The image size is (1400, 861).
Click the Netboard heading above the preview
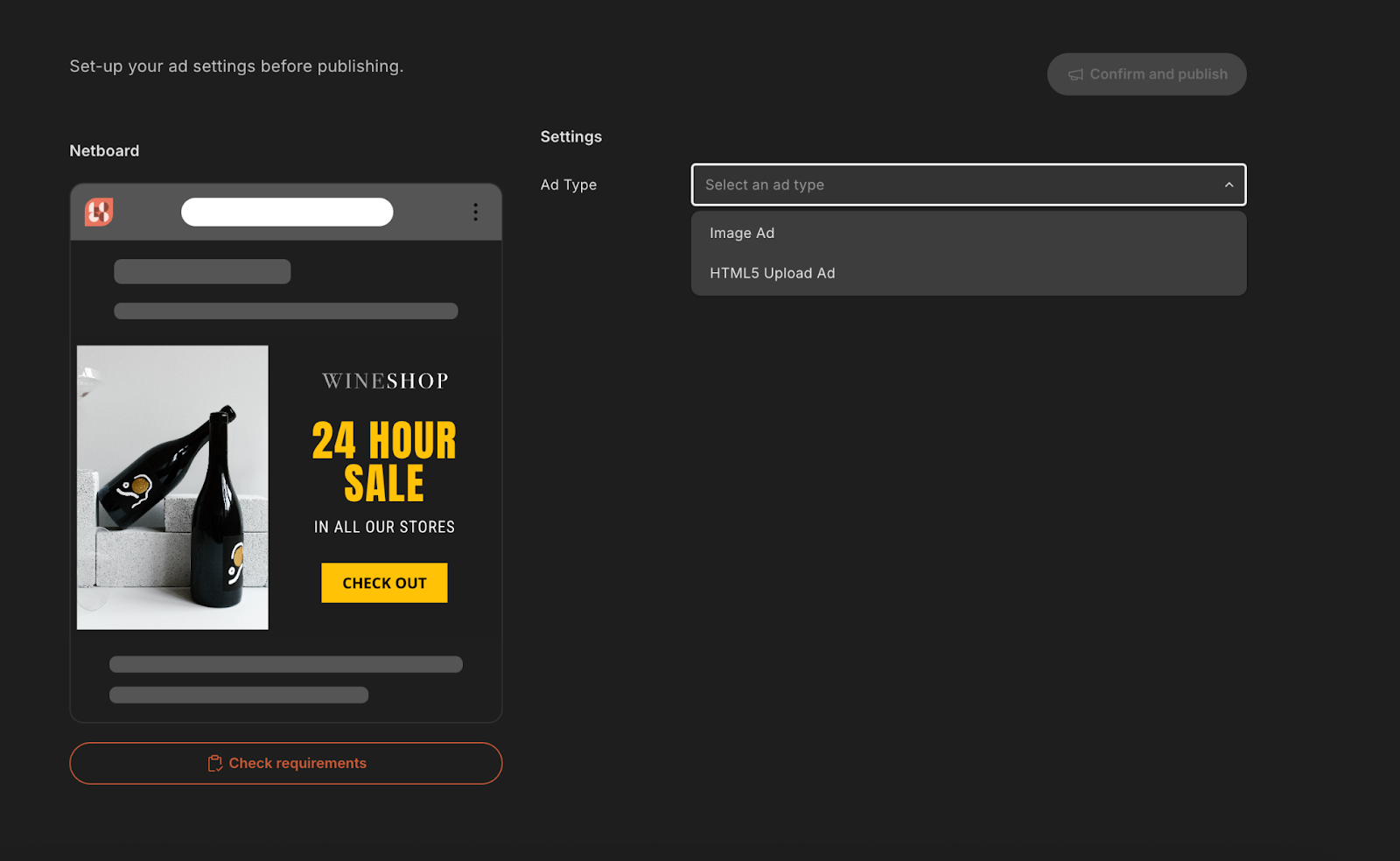pos(104,150)
